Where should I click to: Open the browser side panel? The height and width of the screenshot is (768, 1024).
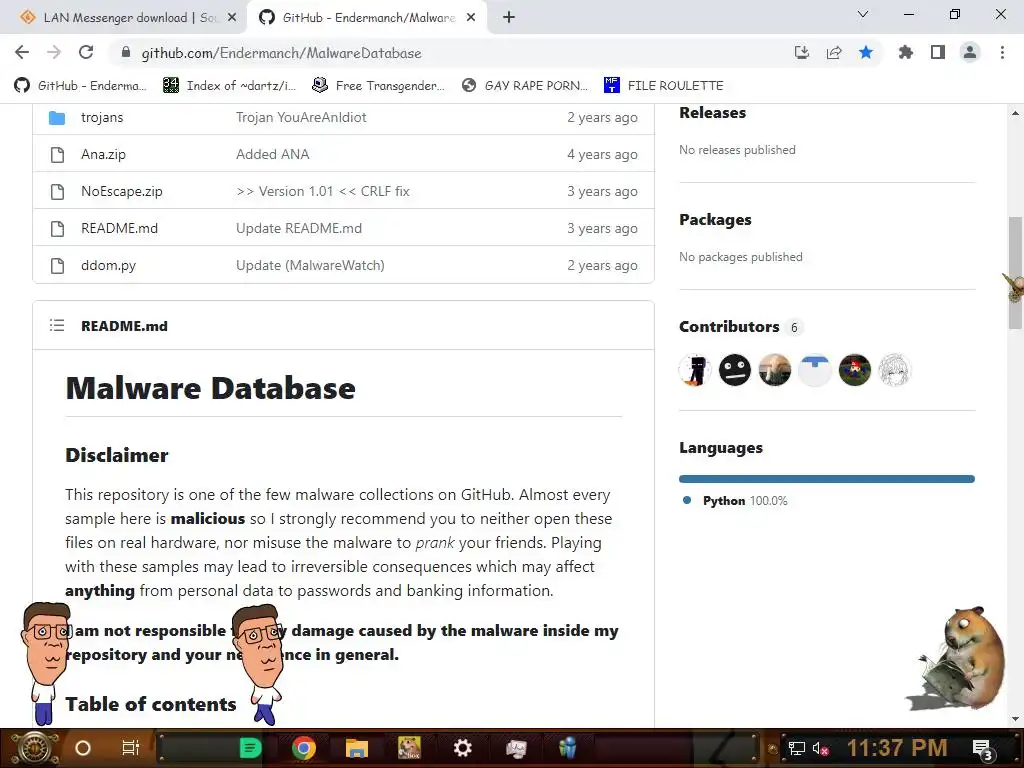(938, 52)
